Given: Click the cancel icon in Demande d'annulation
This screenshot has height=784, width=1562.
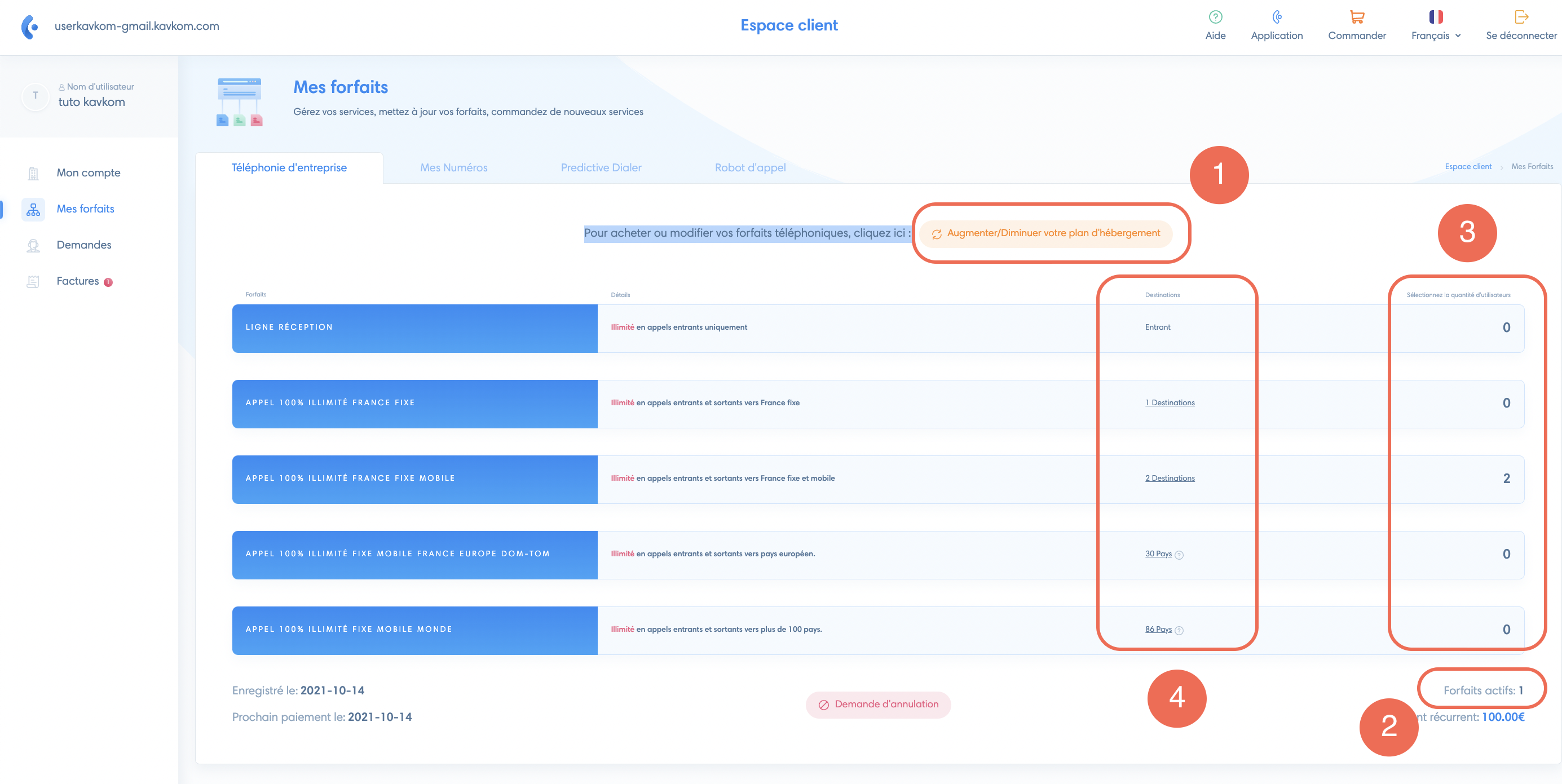Looking at the screenshot, I should point(823,705).
